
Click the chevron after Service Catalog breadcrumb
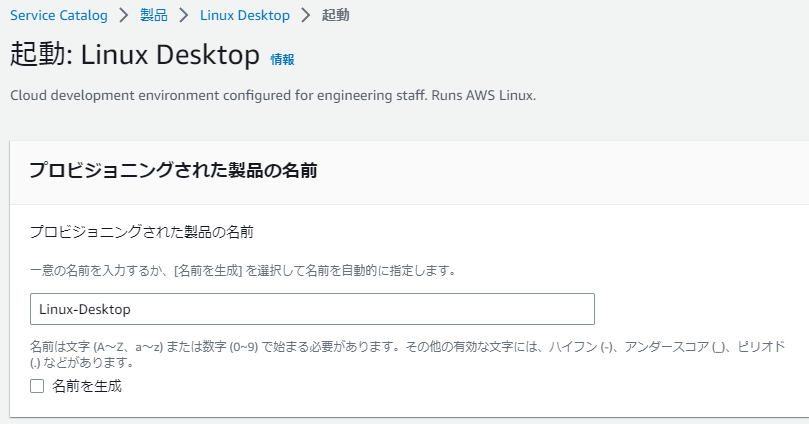coord(124,15)
